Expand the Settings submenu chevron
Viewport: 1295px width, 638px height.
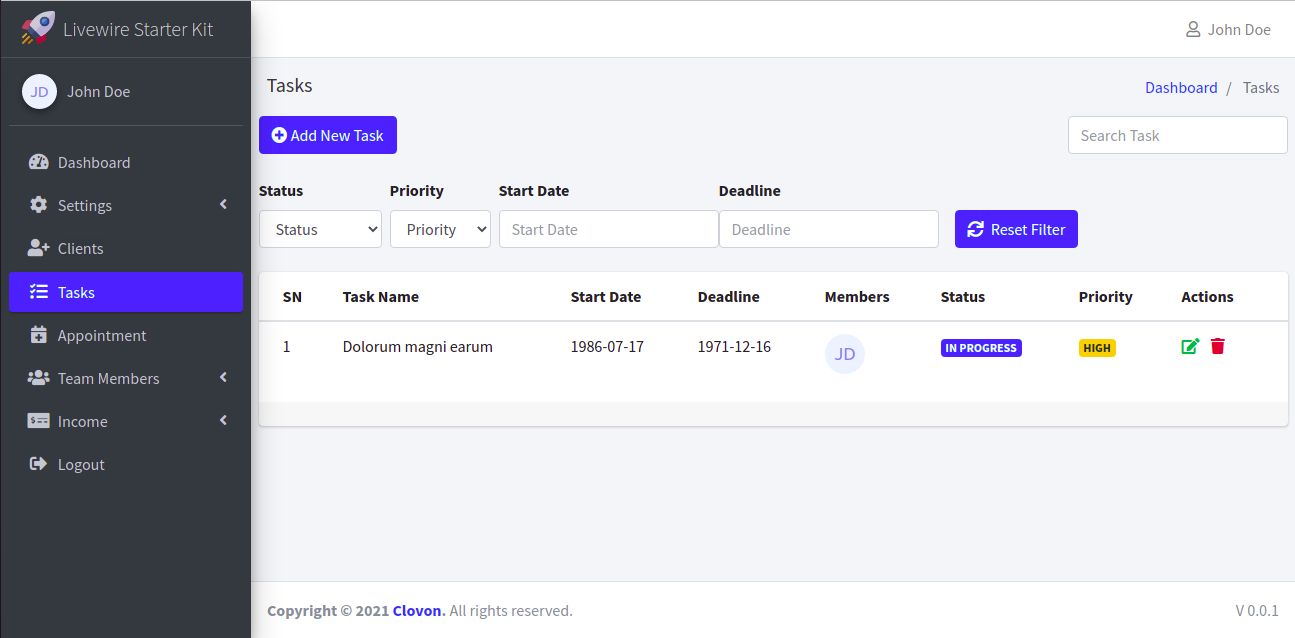223,205
